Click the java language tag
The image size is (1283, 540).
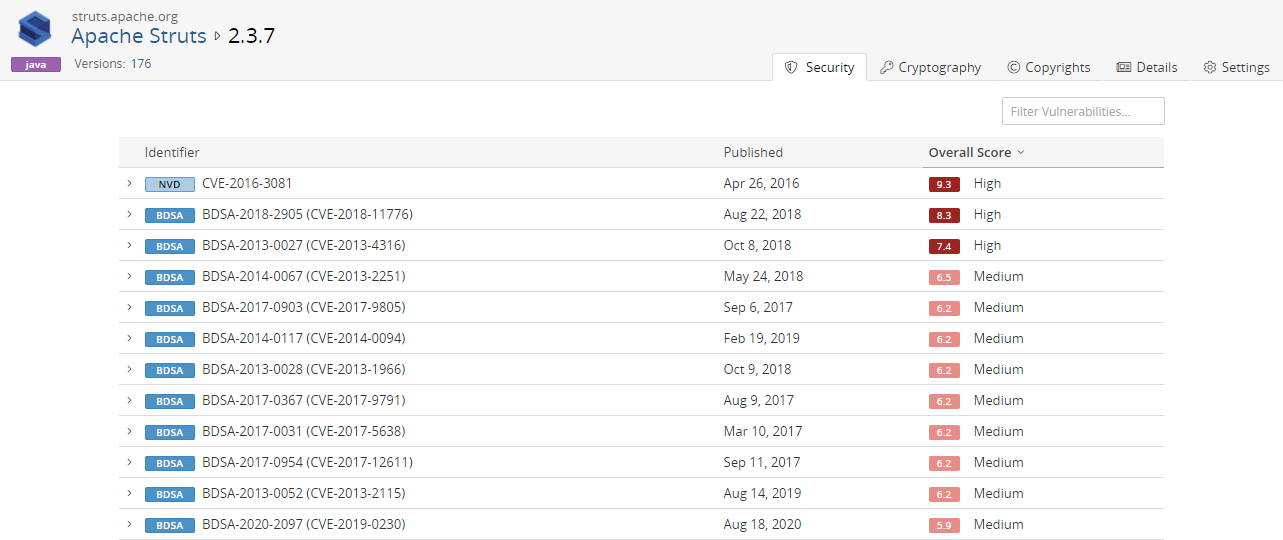point(36,64)
